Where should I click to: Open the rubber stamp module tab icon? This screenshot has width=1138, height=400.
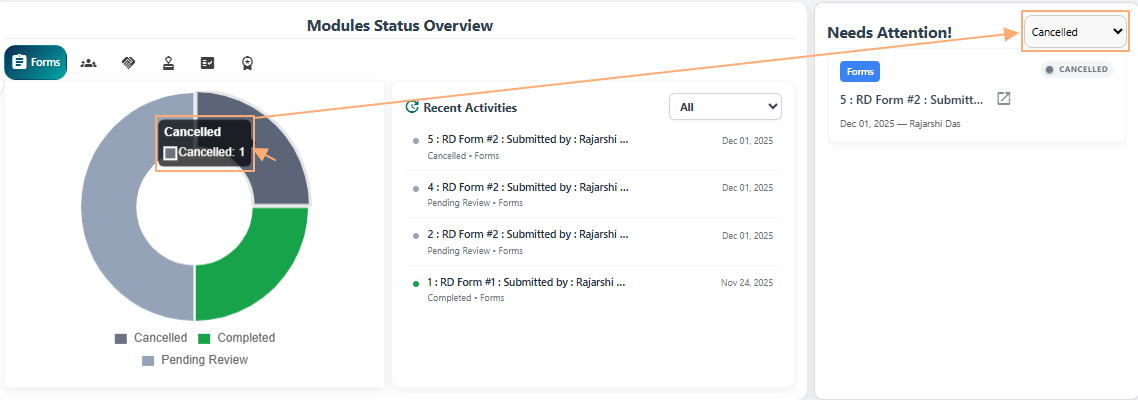pyautogui.click(x=168, y=63)
